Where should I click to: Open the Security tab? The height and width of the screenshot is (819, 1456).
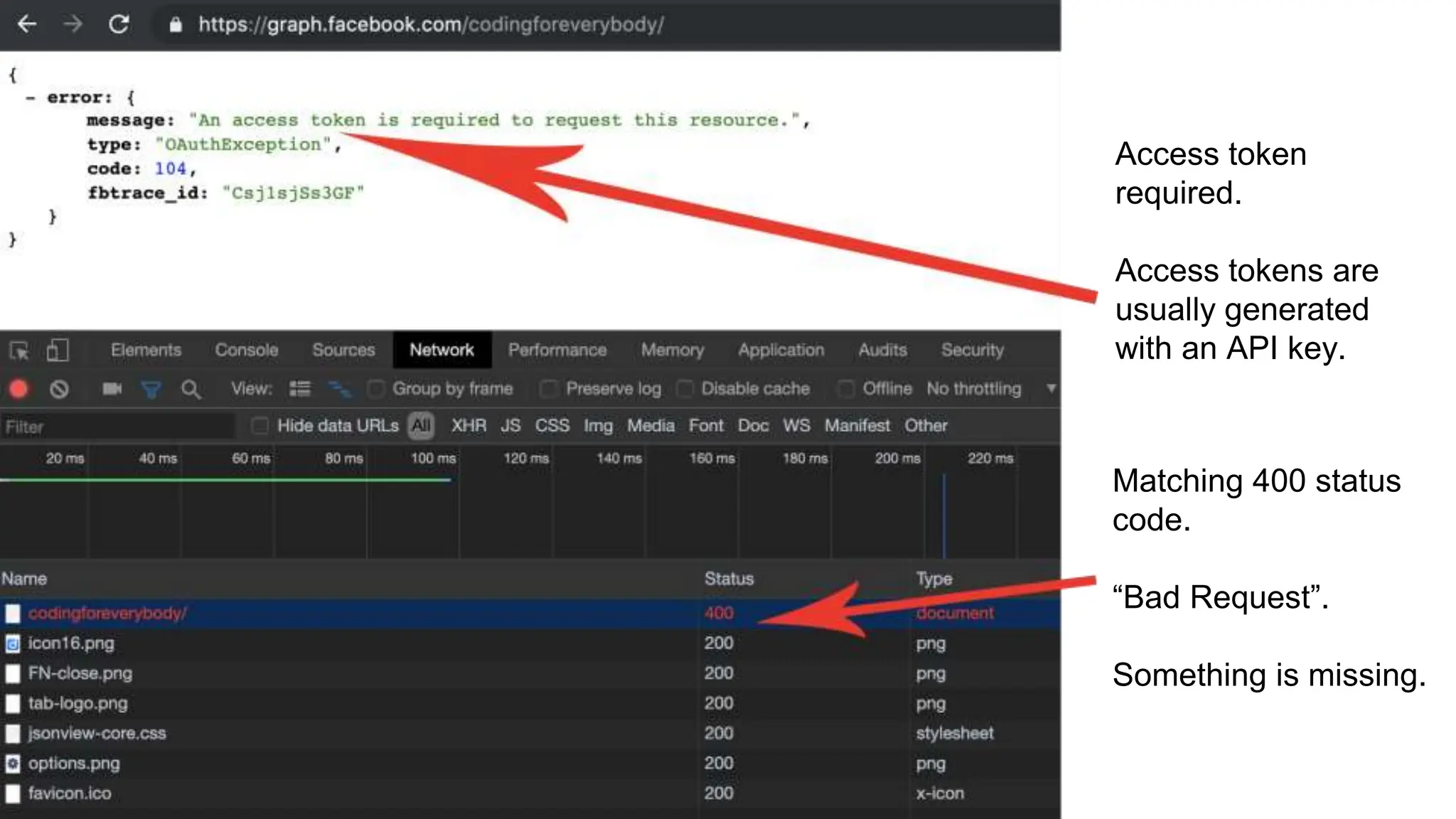point(972,350)
